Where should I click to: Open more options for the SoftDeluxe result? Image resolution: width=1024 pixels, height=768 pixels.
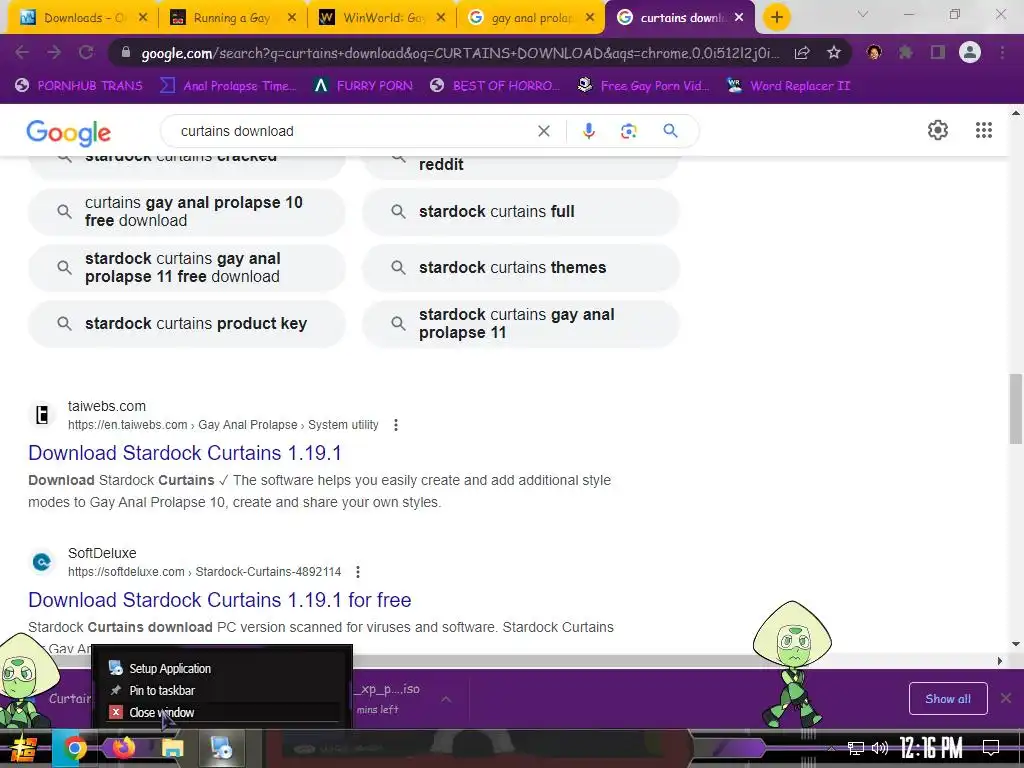[358, 572]
